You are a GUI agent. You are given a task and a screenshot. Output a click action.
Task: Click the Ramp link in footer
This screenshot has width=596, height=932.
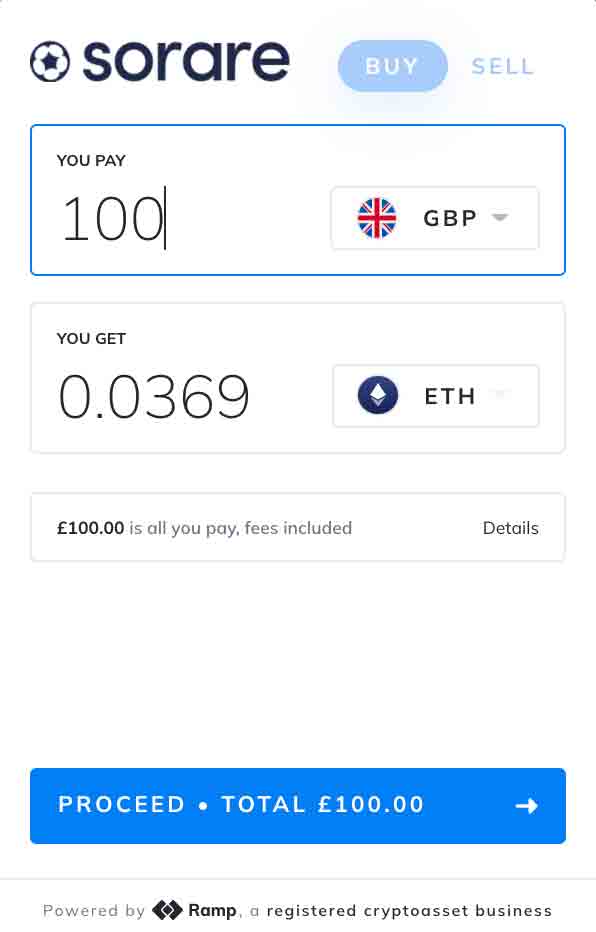pos(212,910)
